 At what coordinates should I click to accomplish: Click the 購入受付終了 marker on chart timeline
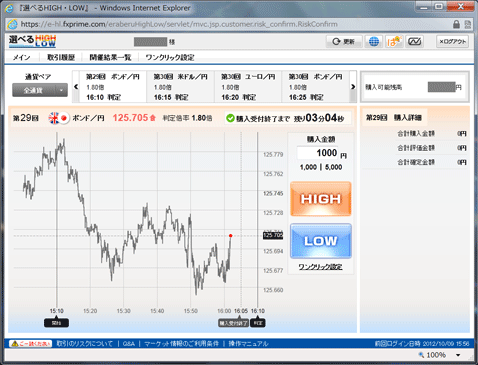click(233, 323)
